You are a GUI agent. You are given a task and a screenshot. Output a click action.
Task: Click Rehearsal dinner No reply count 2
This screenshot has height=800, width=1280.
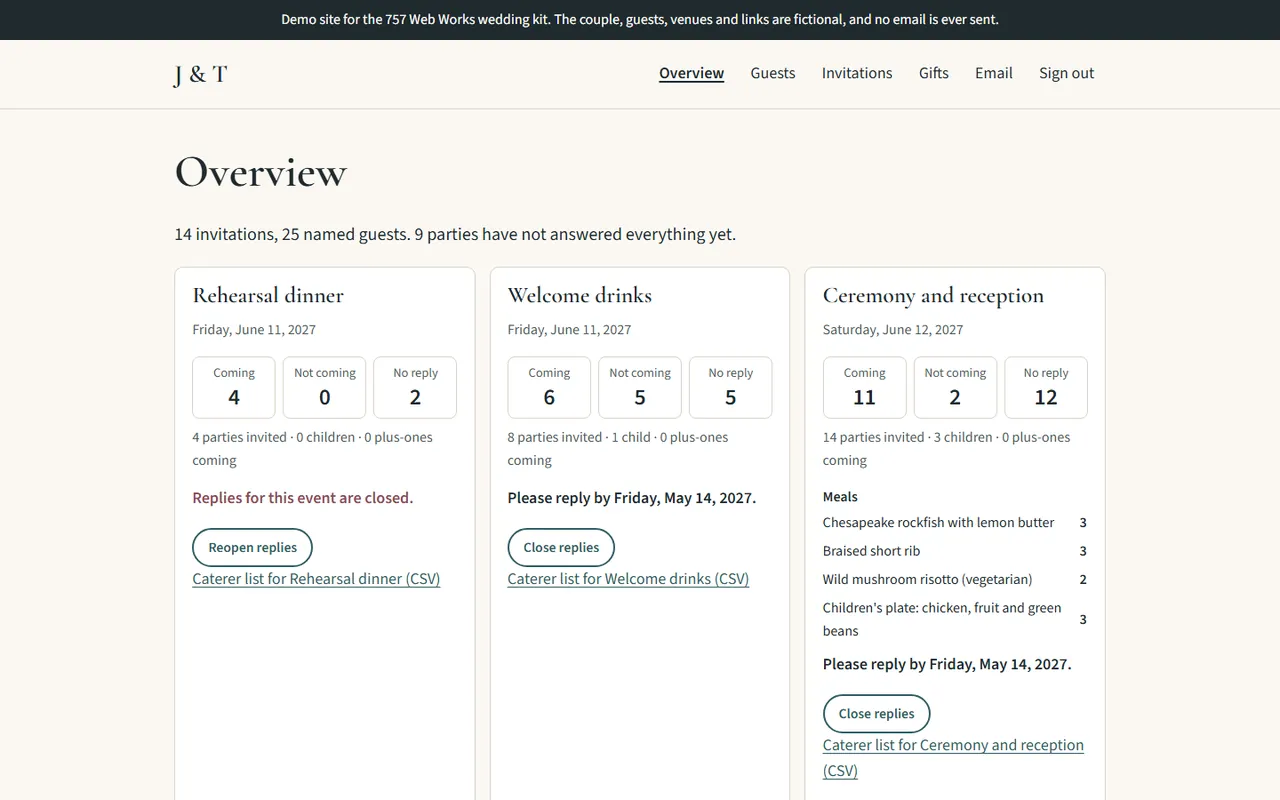(x=415, y=387)
